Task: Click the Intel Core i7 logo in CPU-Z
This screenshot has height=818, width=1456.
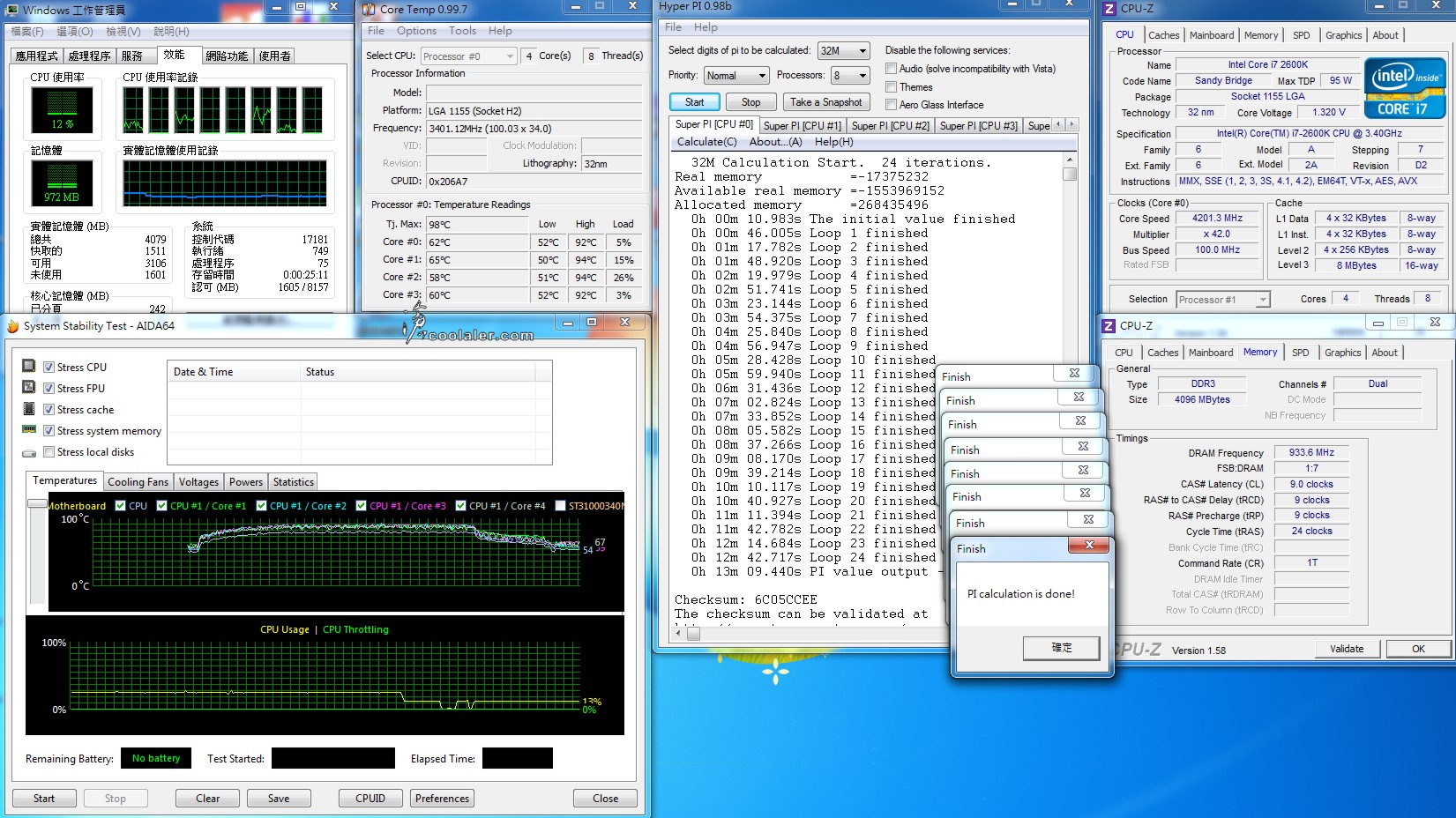Action: 1405,88
